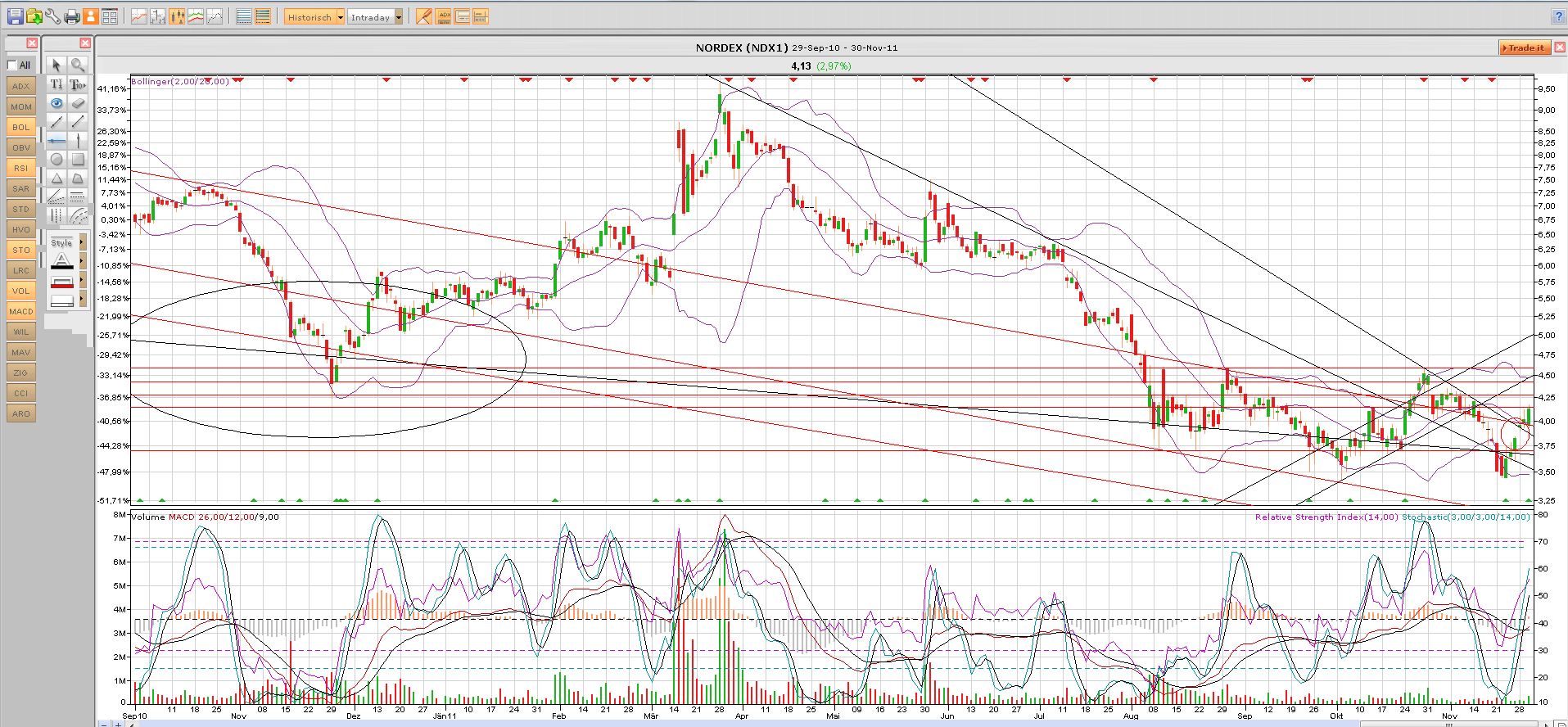Click the orange user profile icon

[91, 16]
